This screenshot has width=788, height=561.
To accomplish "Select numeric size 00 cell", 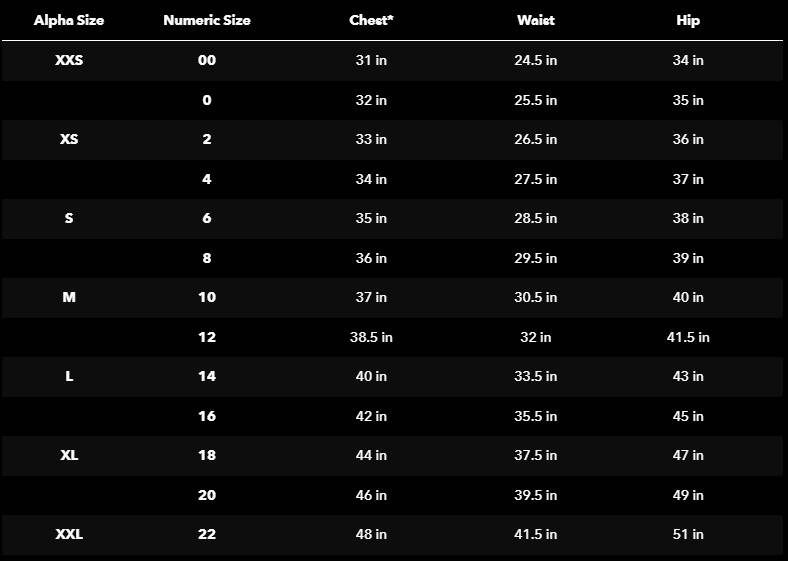I will coord(207,60).
